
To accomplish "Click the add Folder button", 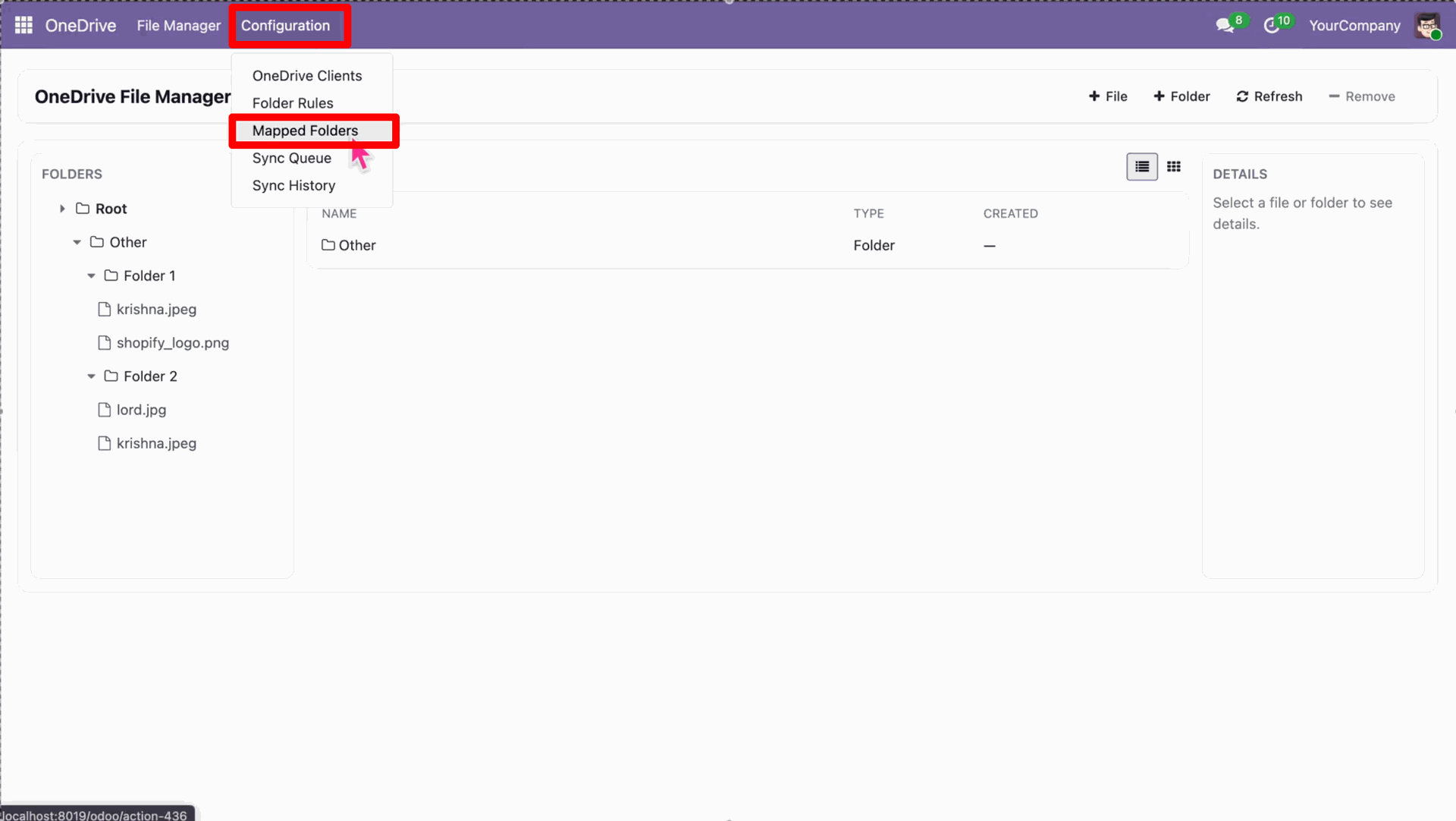I will [1181, 96].
